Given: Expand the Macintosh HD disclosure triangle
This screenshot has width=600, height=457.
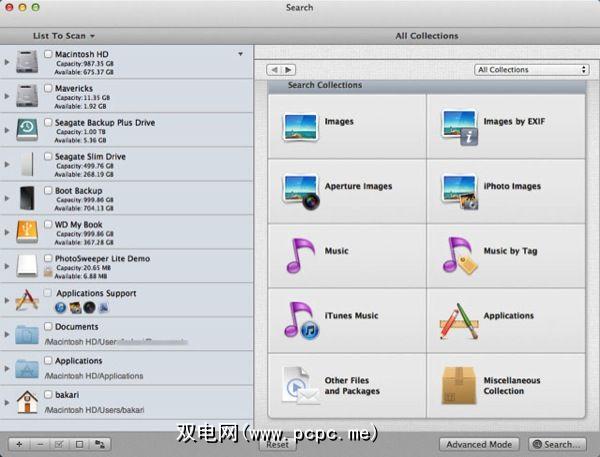Looking at the screenshot, I should tap(7, 62).
